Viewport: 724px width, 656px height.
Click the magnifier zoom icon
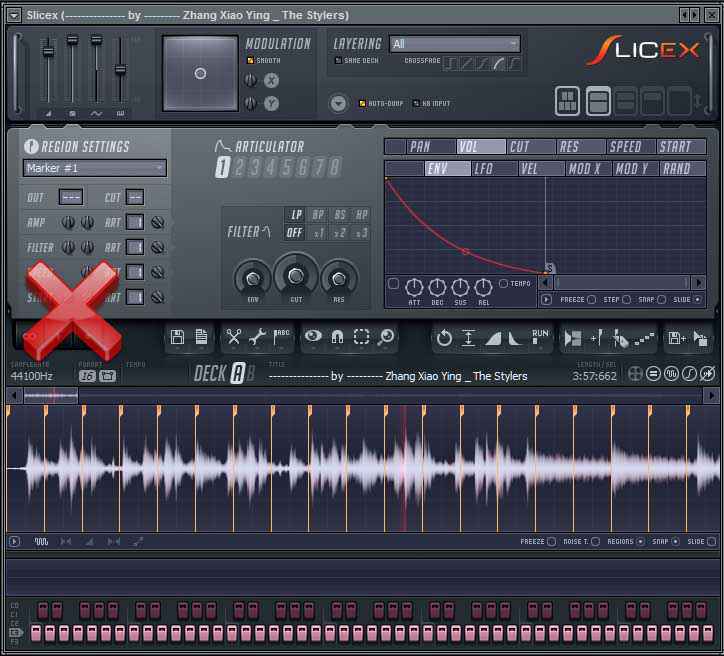click(385, 338)
